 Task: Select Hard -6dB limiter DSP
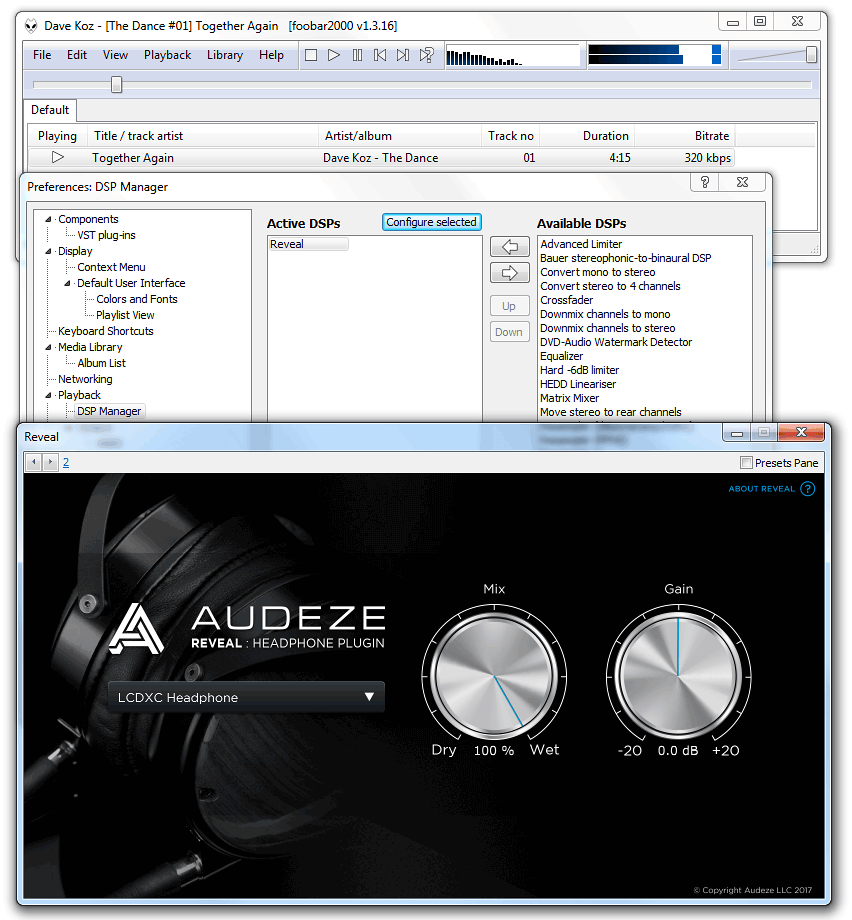click(579, 370)
